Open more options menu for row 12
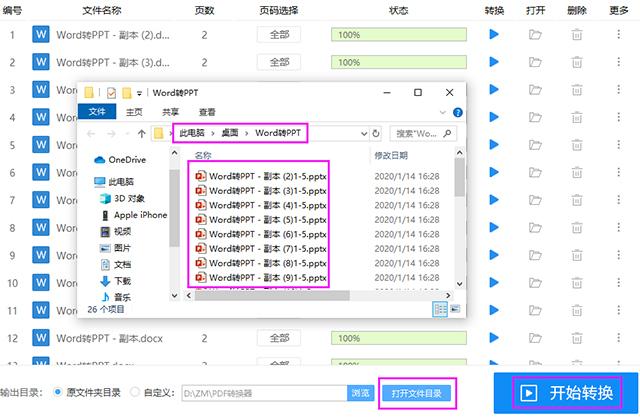This screenshot has height=420, width=640. pyautogui.click(x=619, y=338)
